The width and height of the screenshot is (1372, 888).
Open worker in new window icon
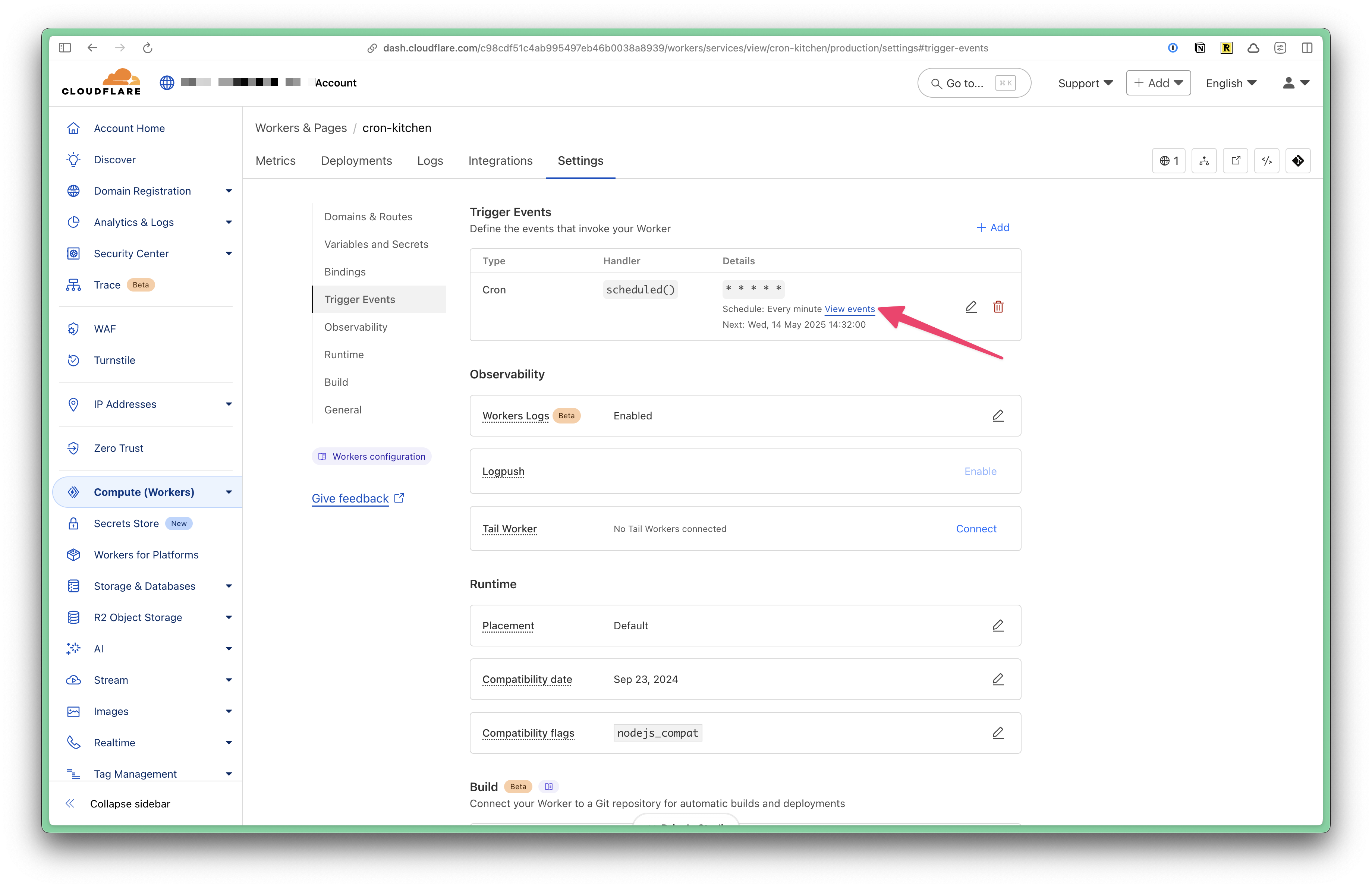click(x=1235, y=161)
